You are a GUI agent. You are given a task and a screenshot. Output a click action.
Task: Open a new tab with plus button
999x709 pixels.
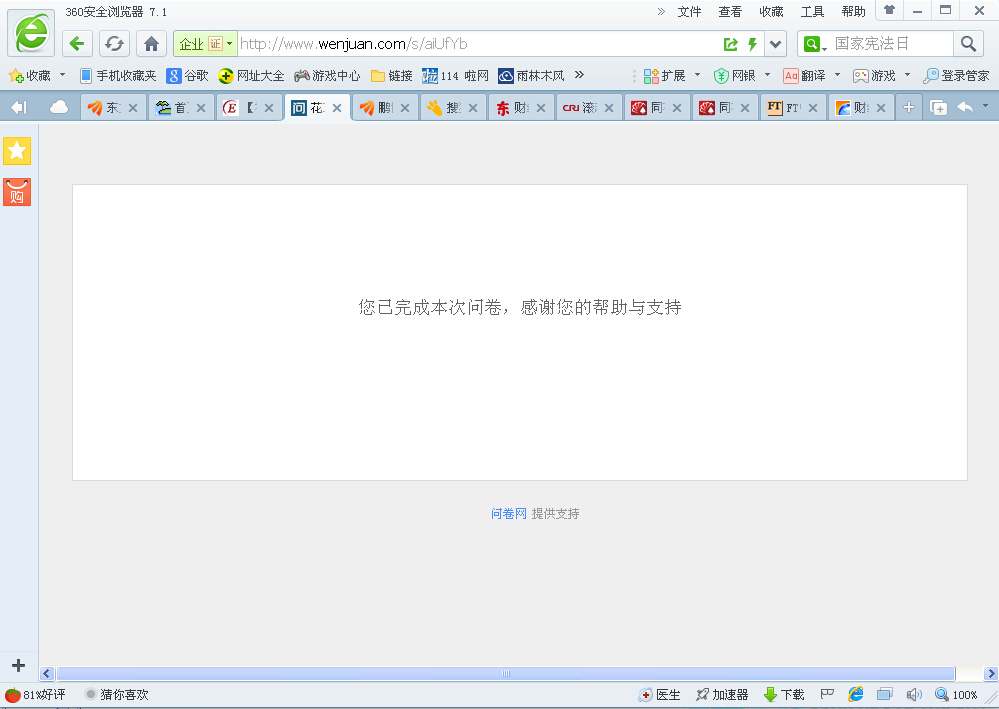[909, 108]
